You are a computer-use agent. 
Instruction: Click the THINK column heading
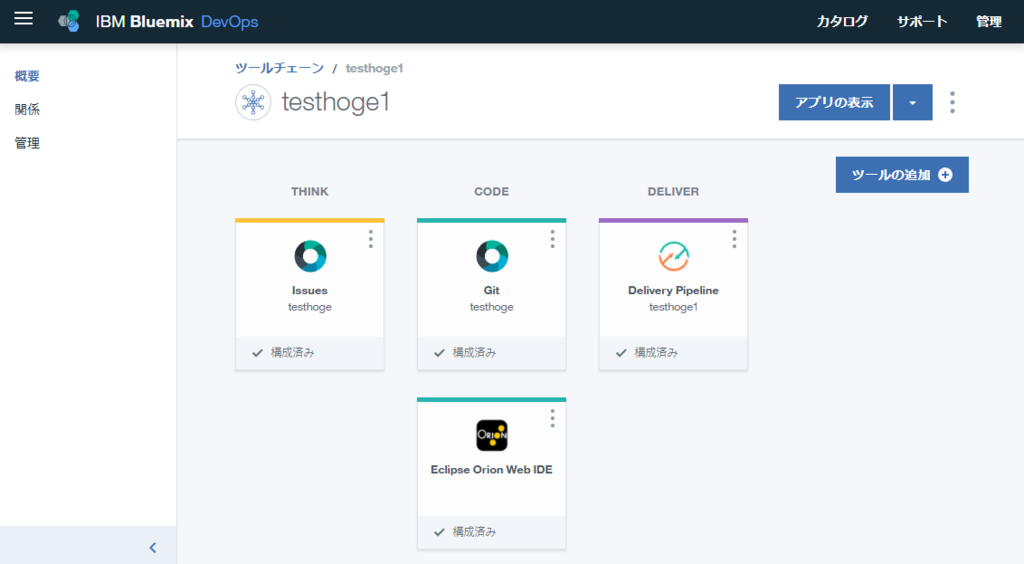coord(310,191)
